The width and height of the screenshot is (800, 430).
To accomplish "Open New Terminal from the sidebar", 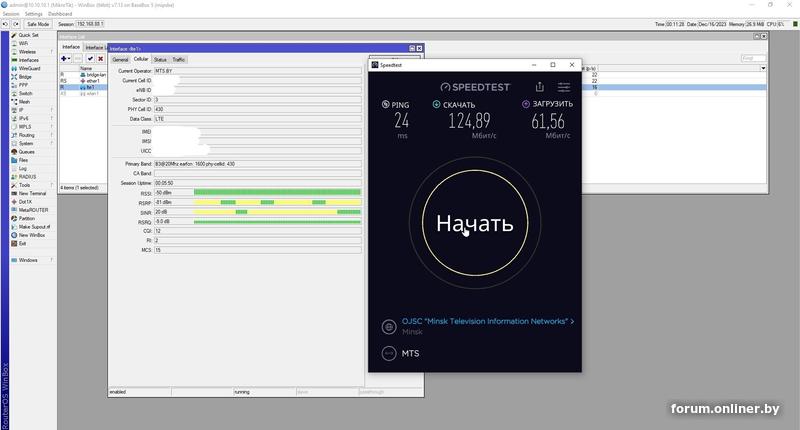I will point(31,193).
